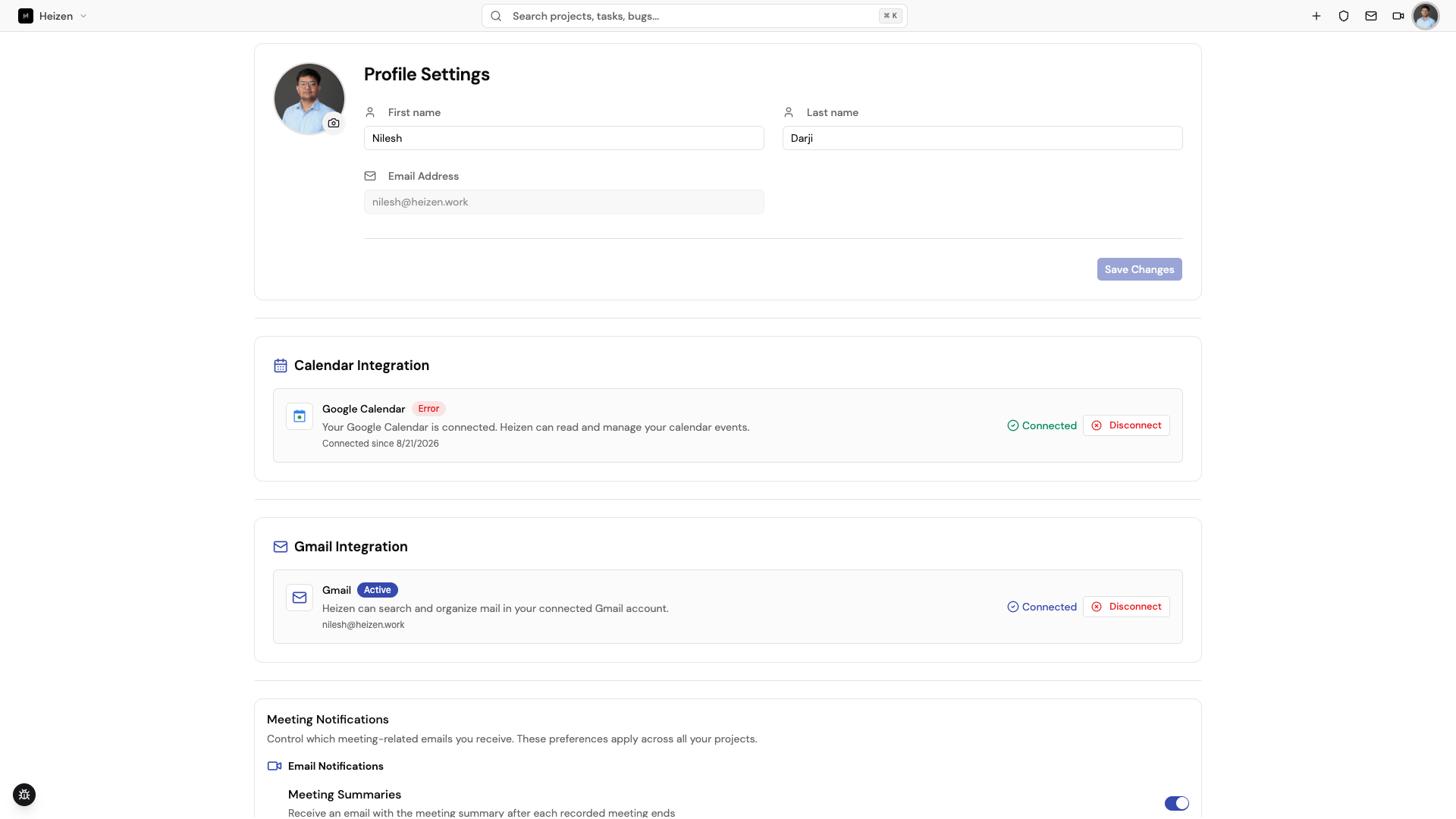This screenshot has width=1456, height=819.
Task: Disconnect the Gmail account
Action: (1126, 607)
